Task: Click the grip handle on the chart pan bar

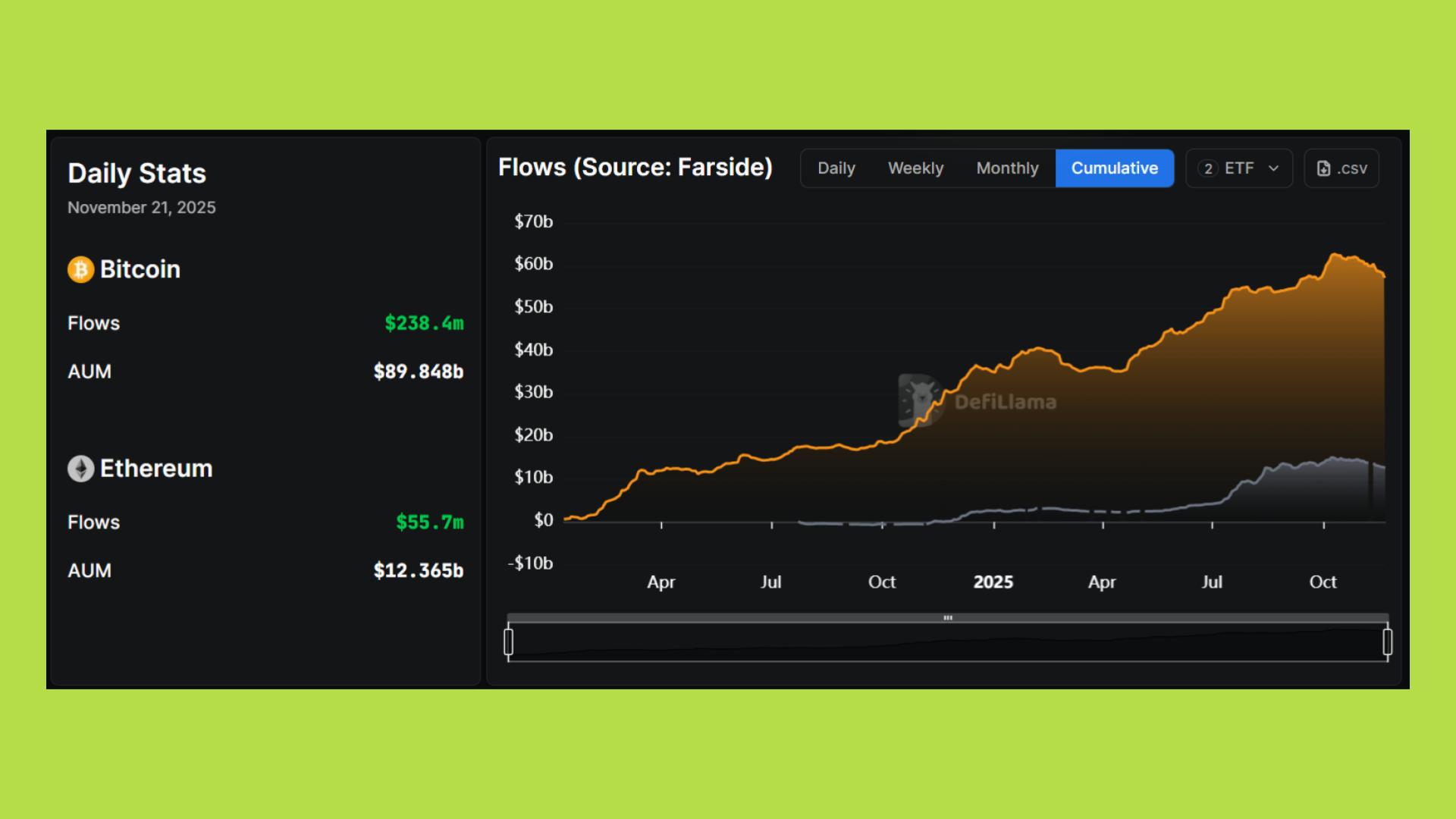Action: click(x=947, y=618)
